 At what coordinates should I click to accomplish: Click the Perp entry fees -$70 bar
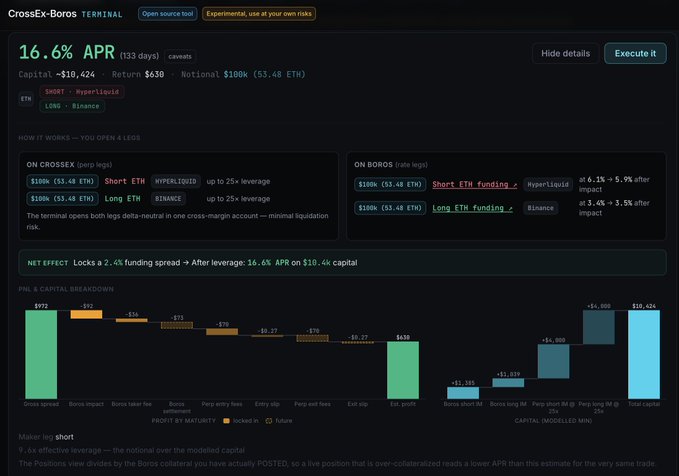[x=222, y=332]
